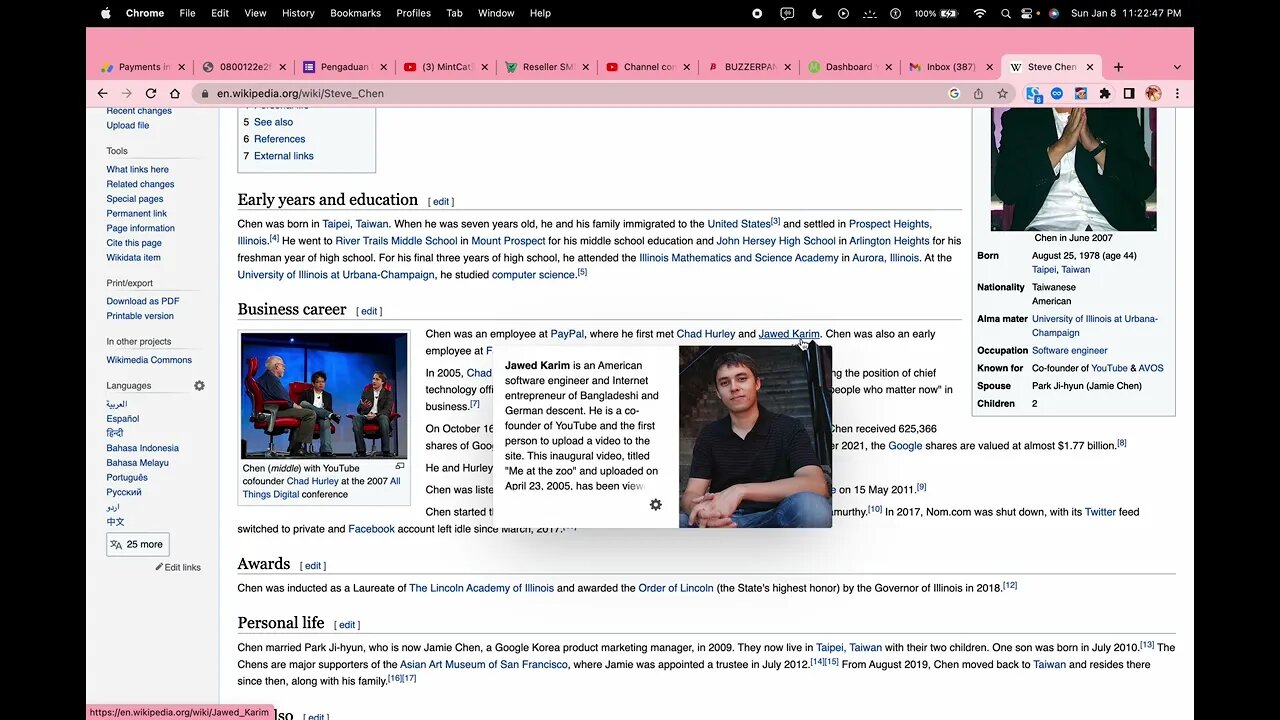Viewport: 1280px width, 720px height.
Task: Jump to See also in contents
Action: [273, 122]
